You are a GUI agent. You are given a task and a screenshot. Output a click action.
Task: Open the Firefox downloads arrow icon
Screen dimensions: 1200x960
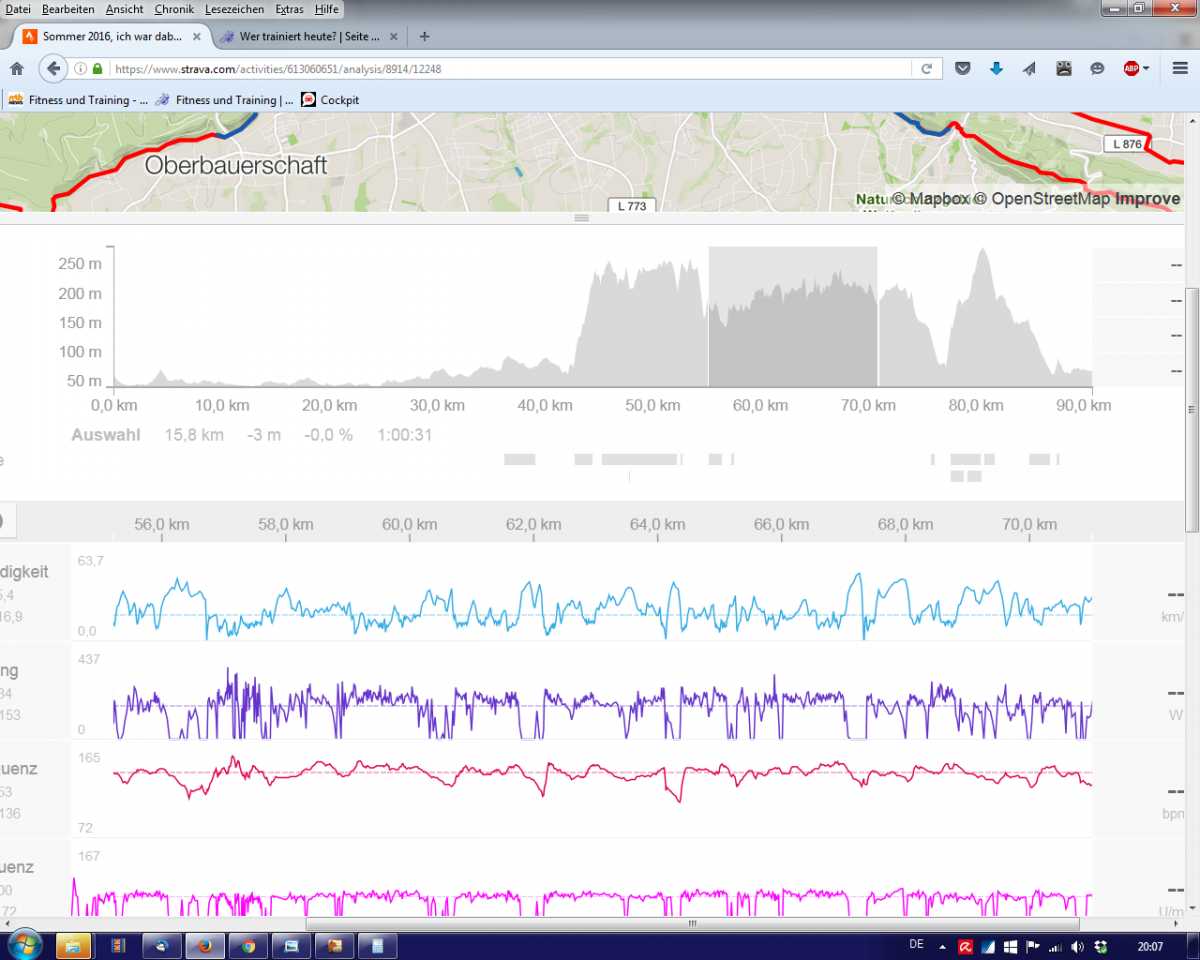click(996, 69)
